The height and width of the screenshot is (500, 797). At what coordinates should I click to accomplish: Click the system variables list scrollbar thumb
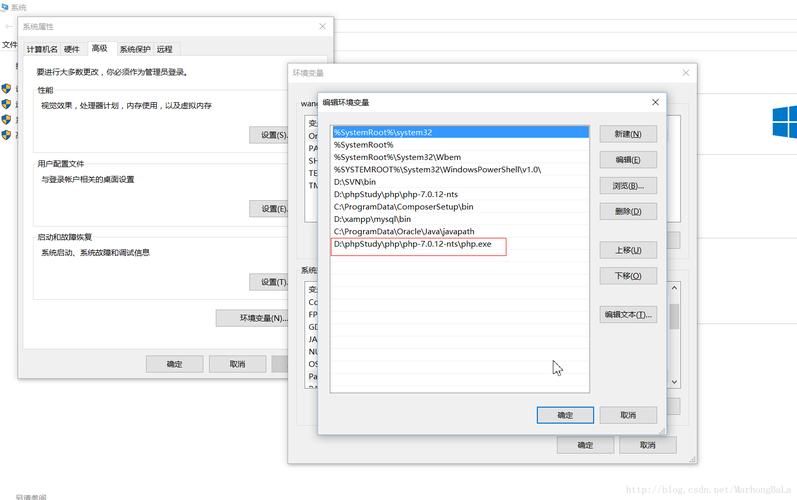coord(675,317)
